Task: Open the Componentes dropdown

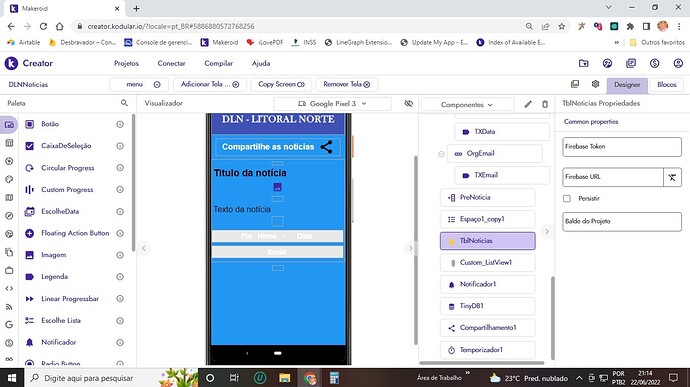Action: click(x=467, y=105)
